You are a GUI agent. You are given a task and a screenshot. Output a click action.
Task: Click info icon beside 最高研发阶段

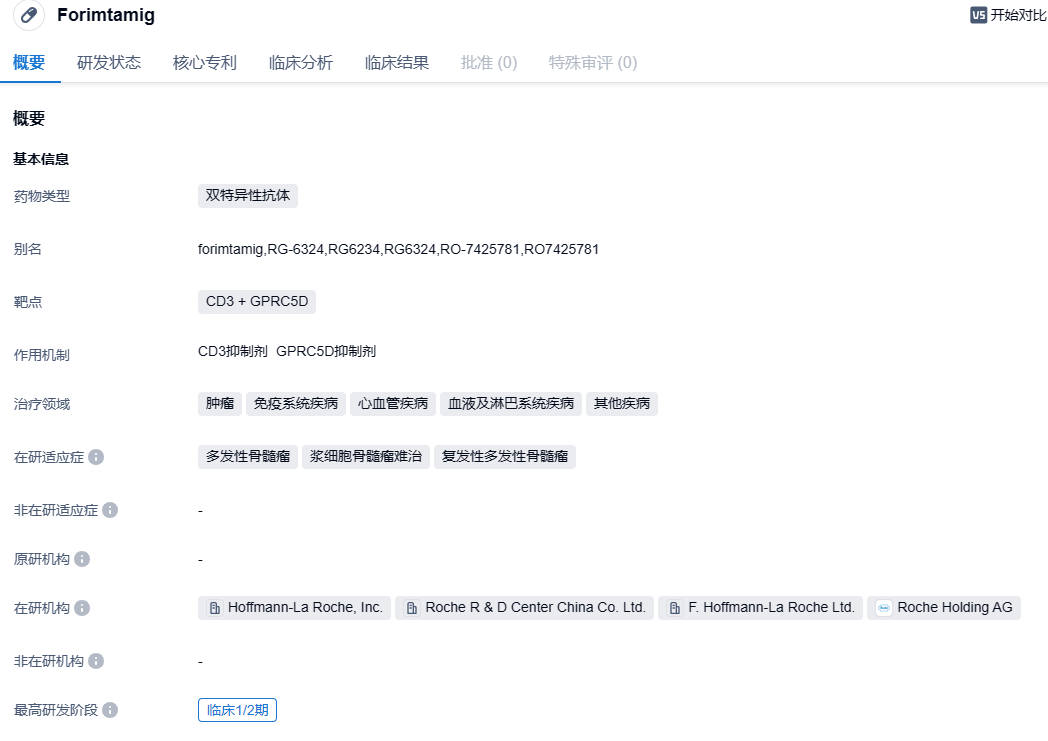[110, 710]
